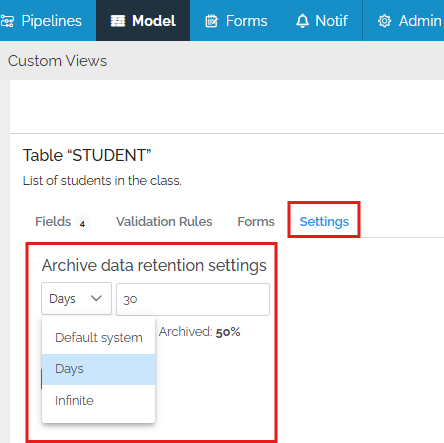Click the Pipelines icon in navbar

tap(7, 21)
